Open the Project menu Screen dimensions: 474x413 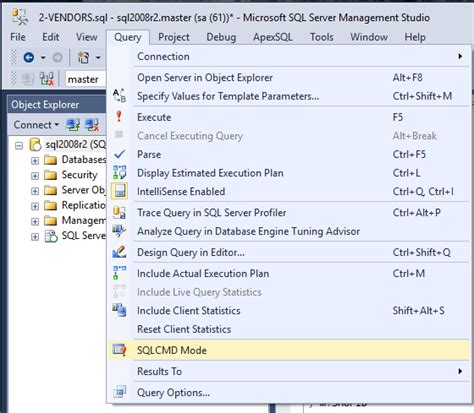coord(174,37)
